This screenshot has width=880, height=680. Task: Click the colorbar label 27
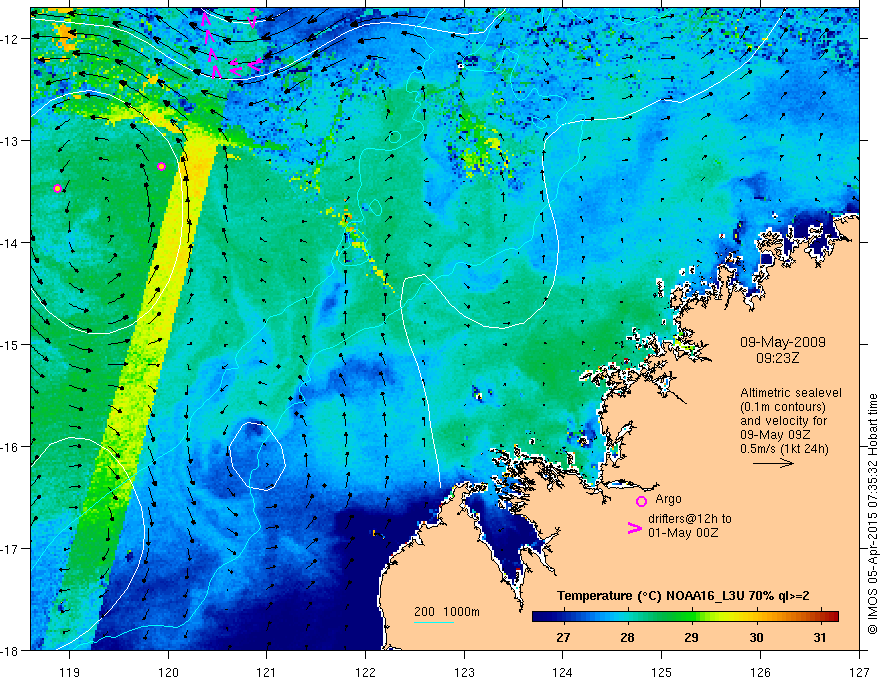point(563,637)
